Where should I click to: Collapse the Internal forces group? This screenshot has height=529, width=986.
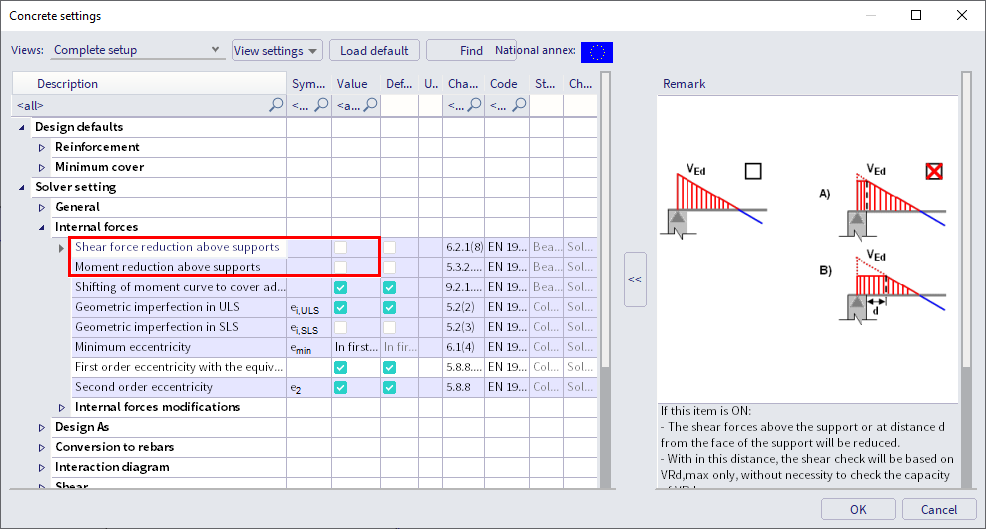coord(42,227)
